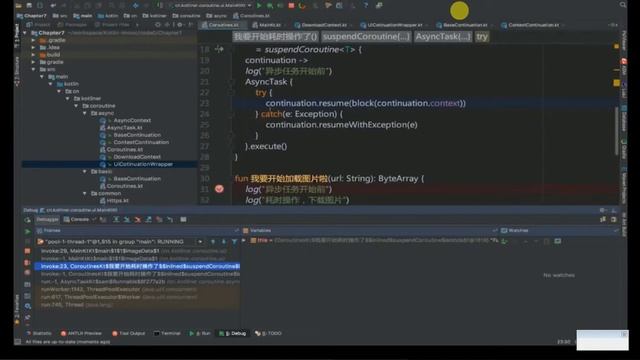
Task: Select UiContinuationWrapper in project tree
Action: 143,164
